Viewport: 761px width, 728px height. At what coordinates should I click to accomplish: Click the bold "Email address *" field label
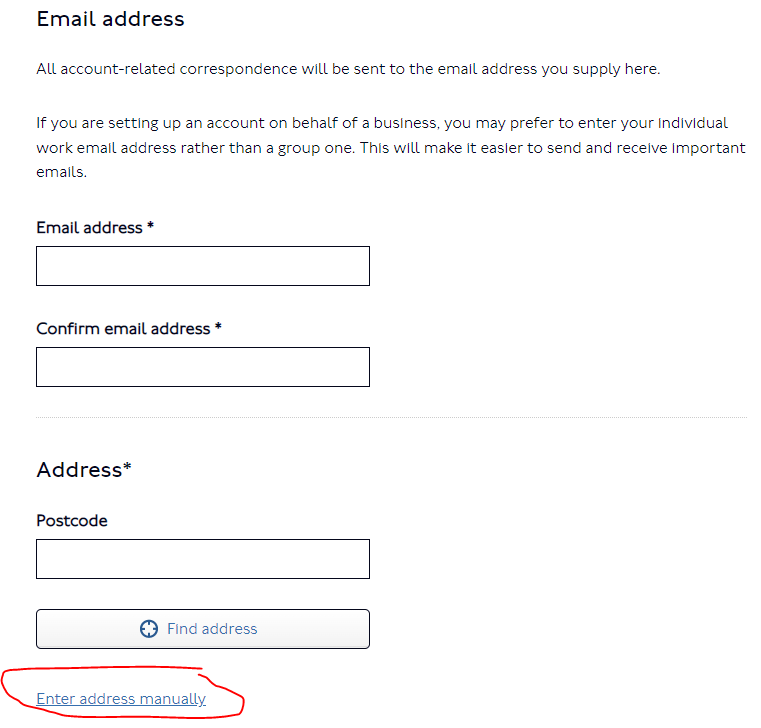point(90,228)
